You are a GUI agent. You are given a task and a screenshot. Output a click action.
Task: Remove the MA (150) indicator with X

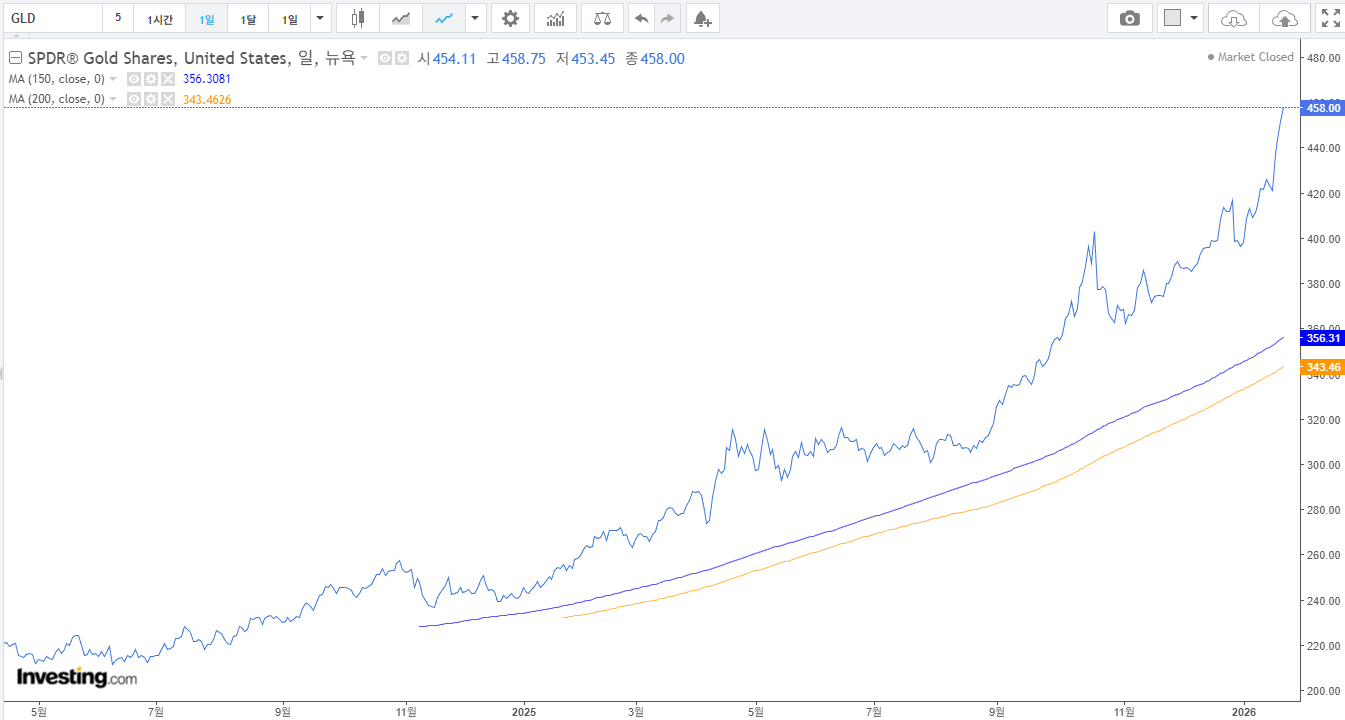point(167,79)
